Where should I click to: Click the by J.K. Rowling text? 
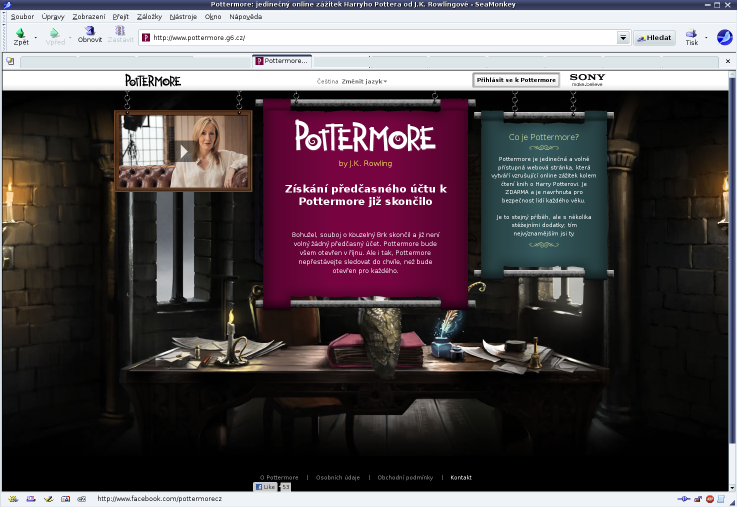point(365,164)
